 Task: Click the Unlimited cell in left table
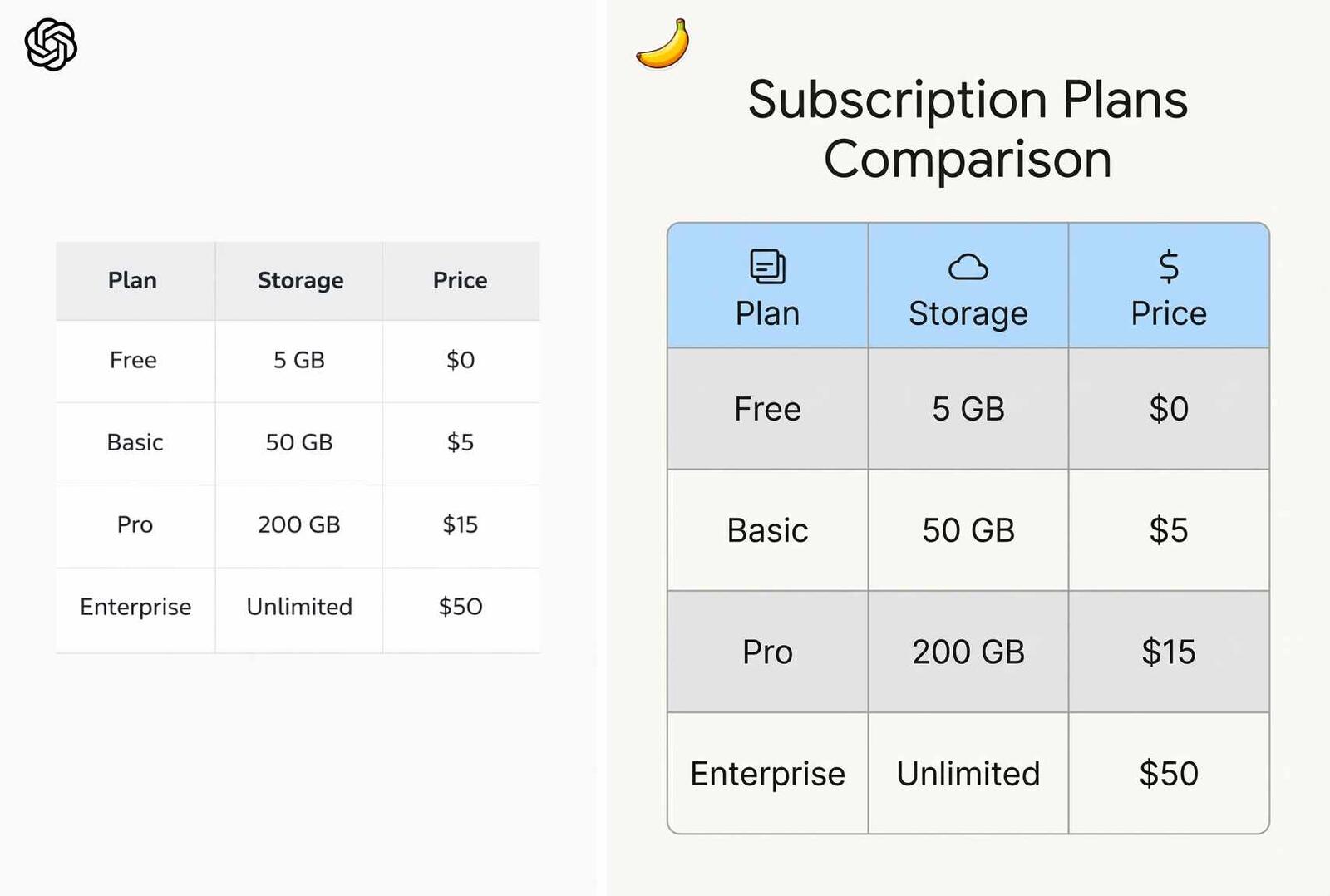coord(299,607)
